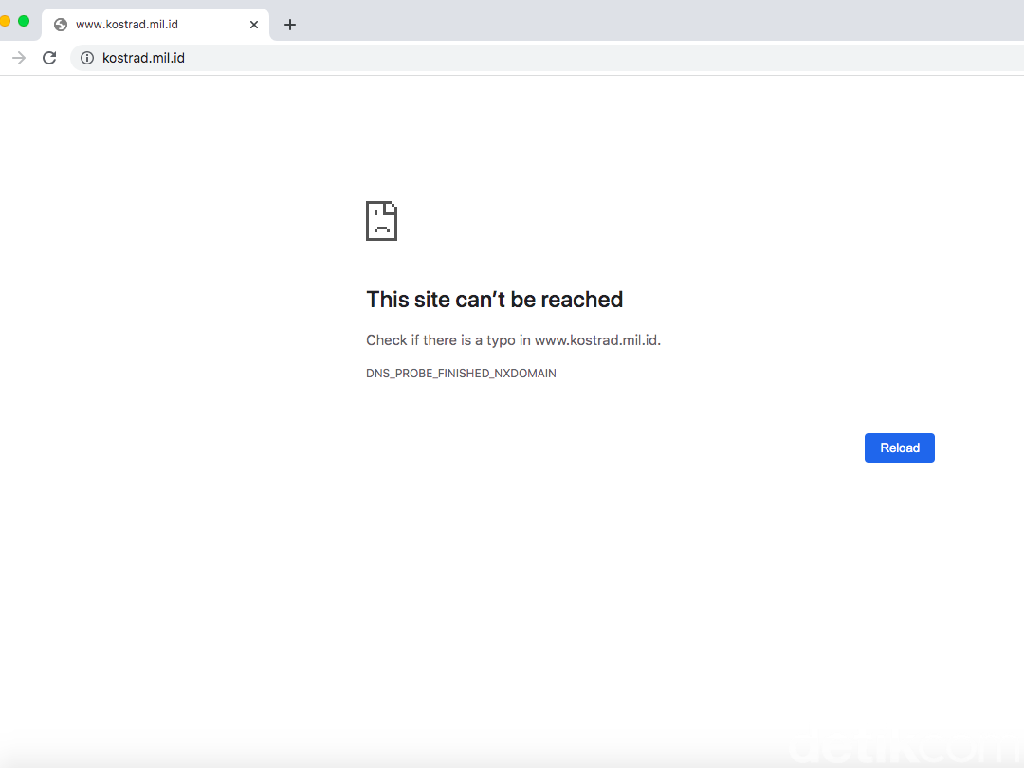The height and width of the screenshot is (768, 1024).
Task: Select the www.kostrad.mil.id tab
Action: [155, 25]
